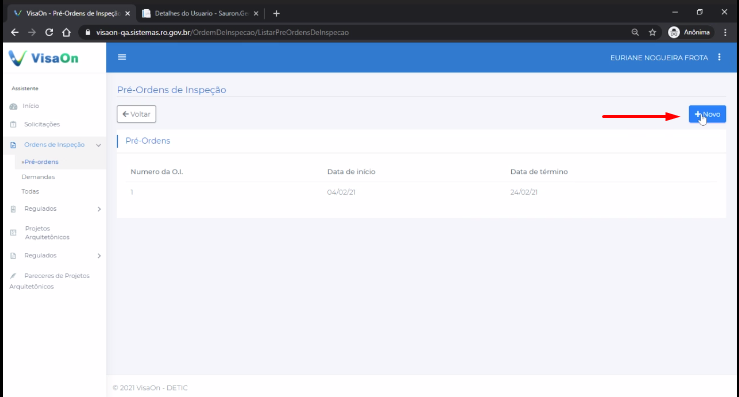Image resolution: width=739 pixels, height=397 pixels.
Task: Click O.I. number 1 in table
Action: [132, 192]
